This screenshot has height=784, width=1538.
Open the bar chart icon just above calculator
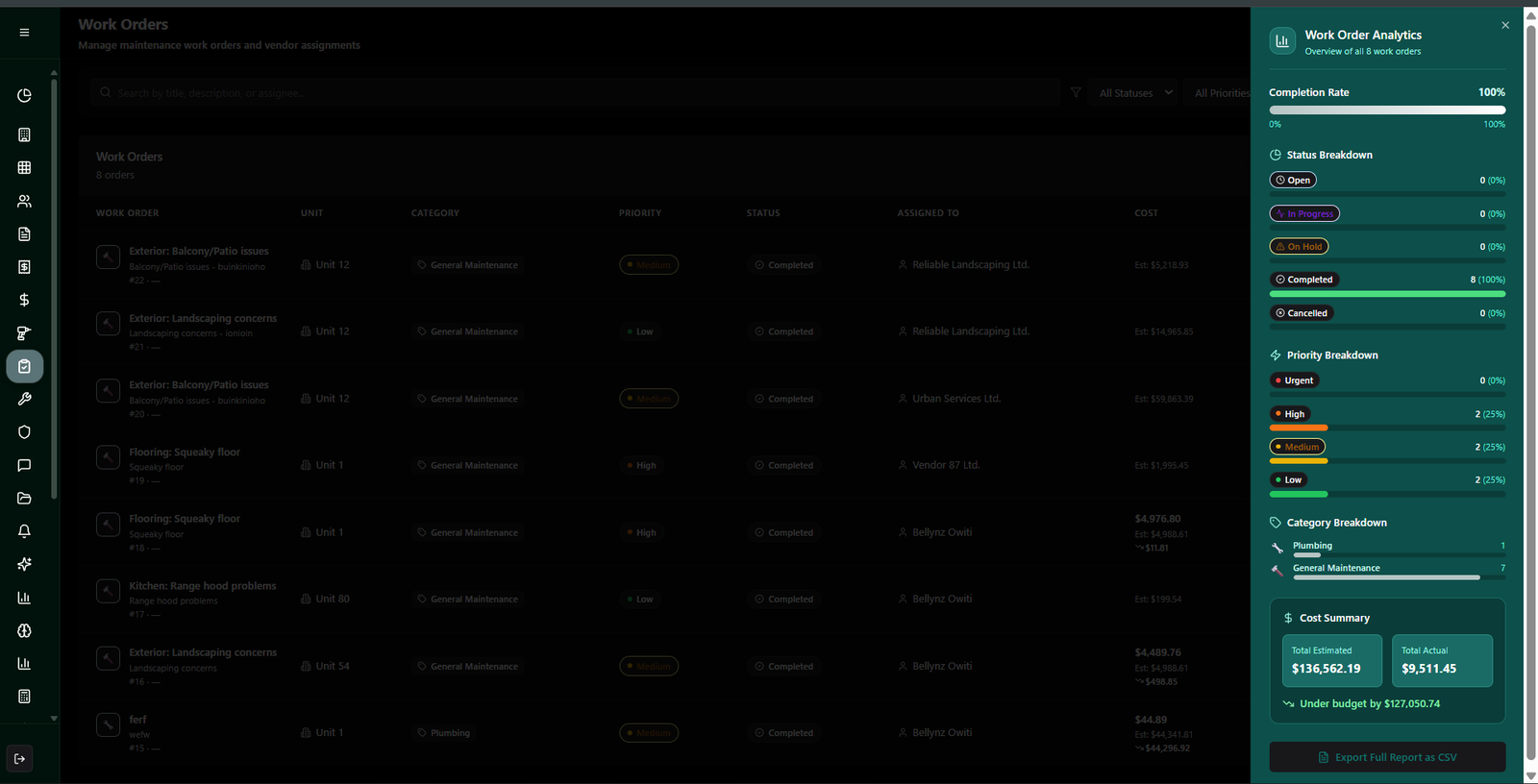tap(24, 663)
